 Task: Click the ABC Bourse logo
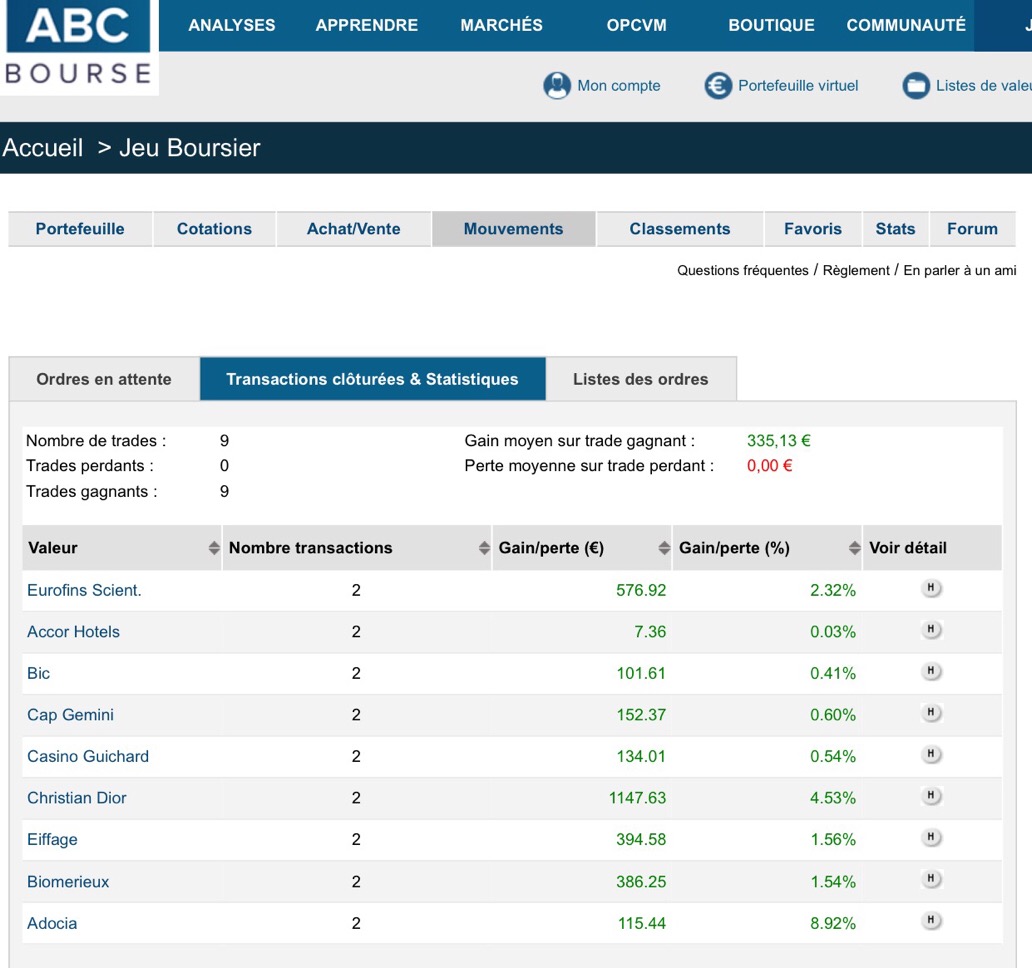pyautogui.click(x=78, y=46)
